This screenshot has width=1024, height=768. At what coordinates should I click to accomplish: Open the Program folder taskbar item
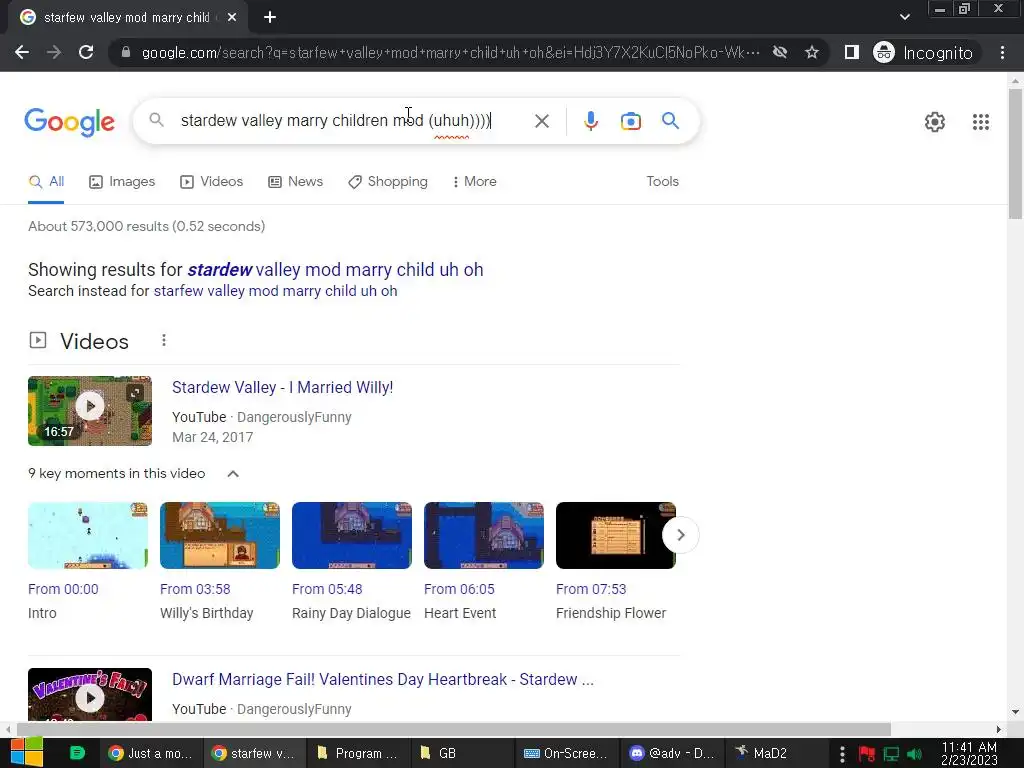pos(358,754)
